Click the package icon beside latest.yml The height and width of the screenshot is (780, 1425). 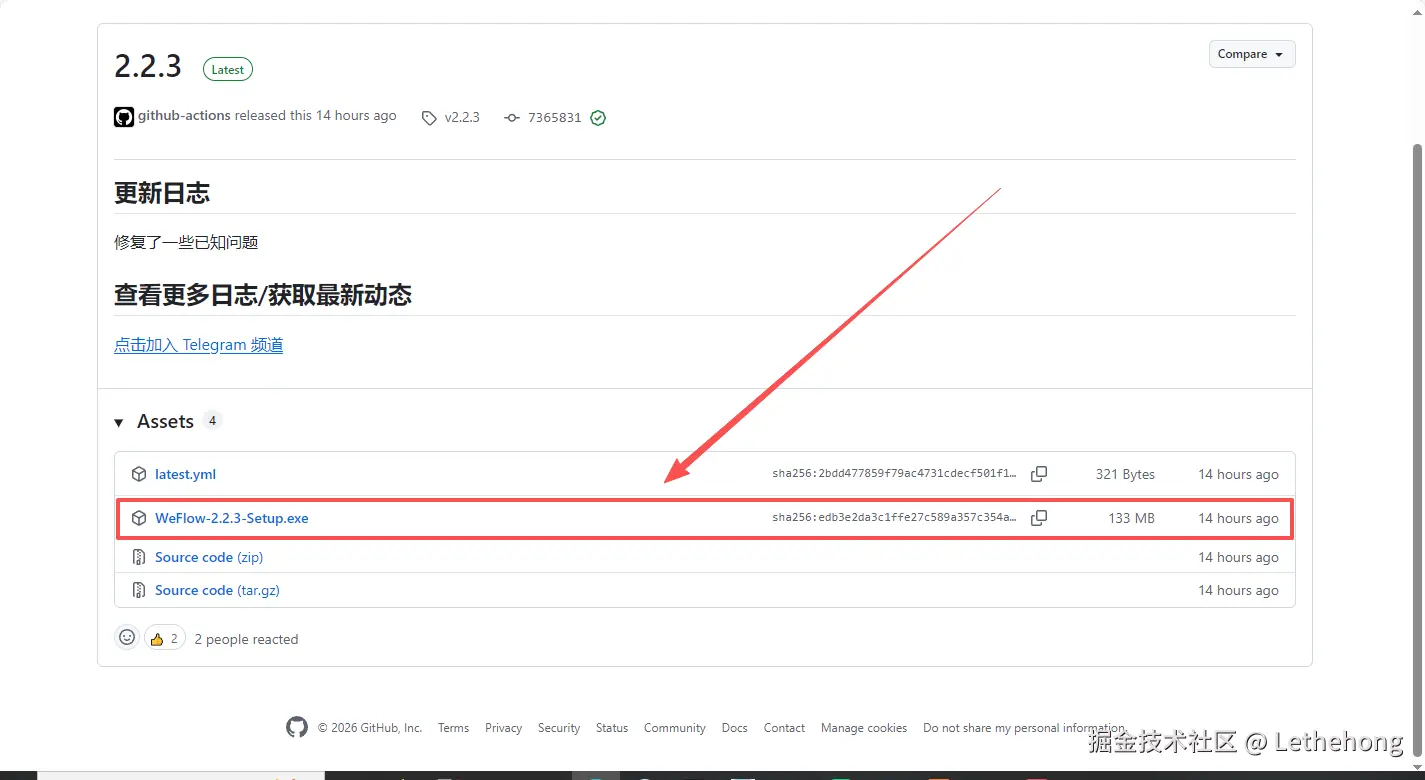coord(139,474)
